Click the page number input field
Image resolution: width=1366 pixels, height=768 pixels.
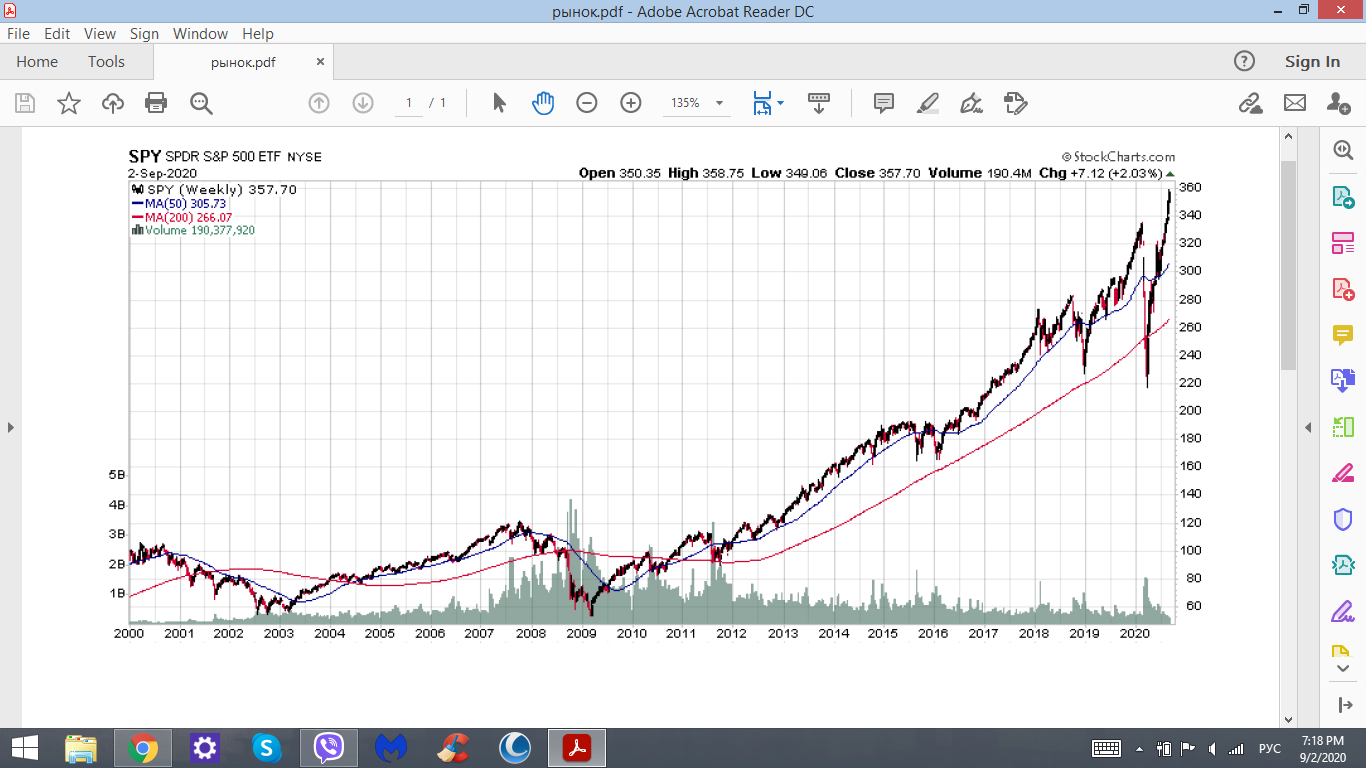click(x=409, y=103)
